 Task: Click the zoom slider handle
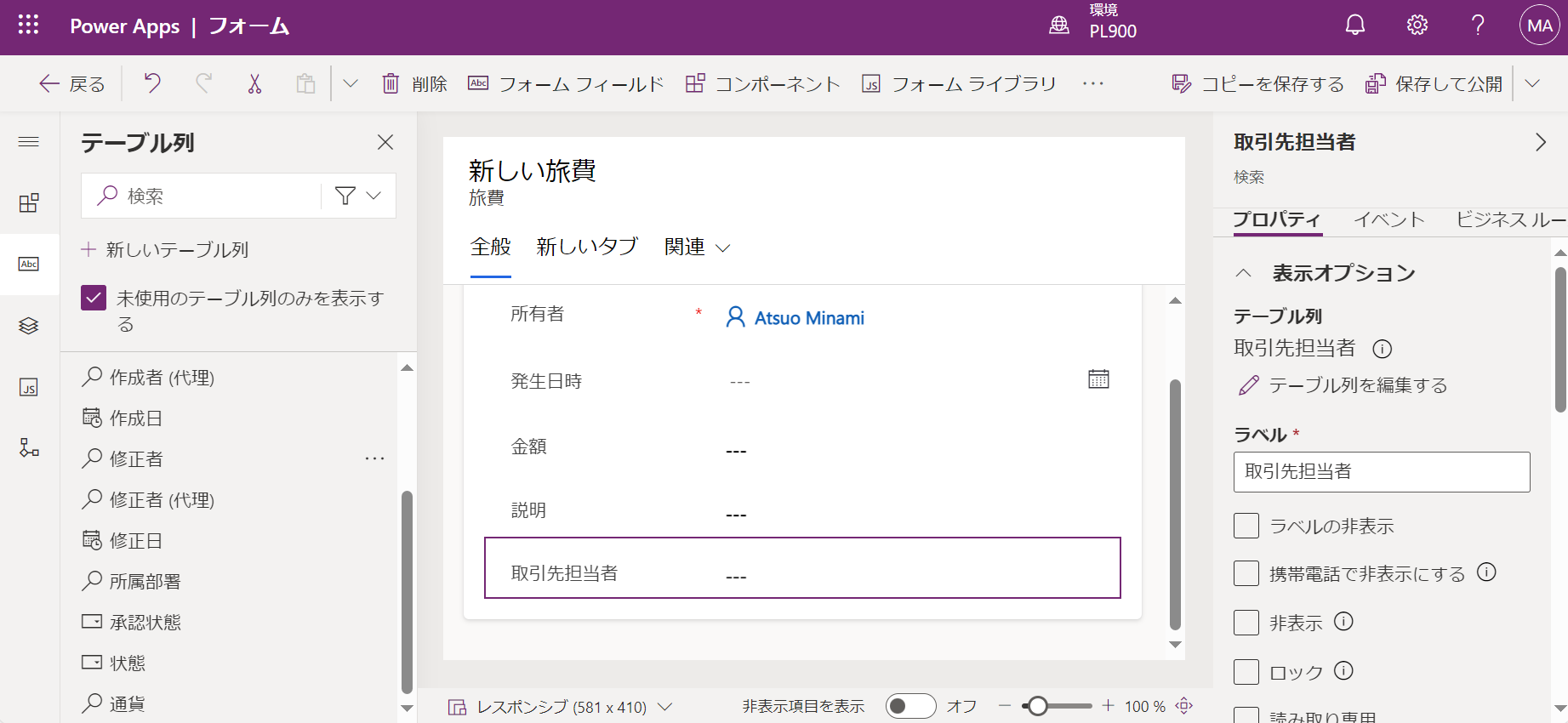pyautogui.click(x=1037, y=706)
